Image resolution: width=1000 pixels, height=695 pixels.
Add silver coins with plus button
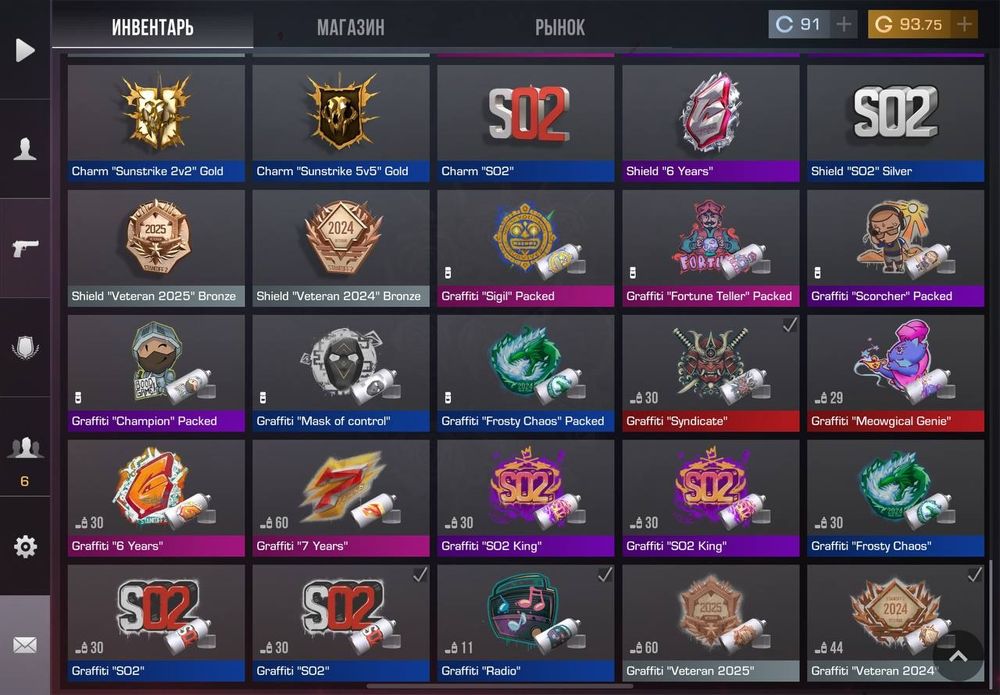click(844, 24)
